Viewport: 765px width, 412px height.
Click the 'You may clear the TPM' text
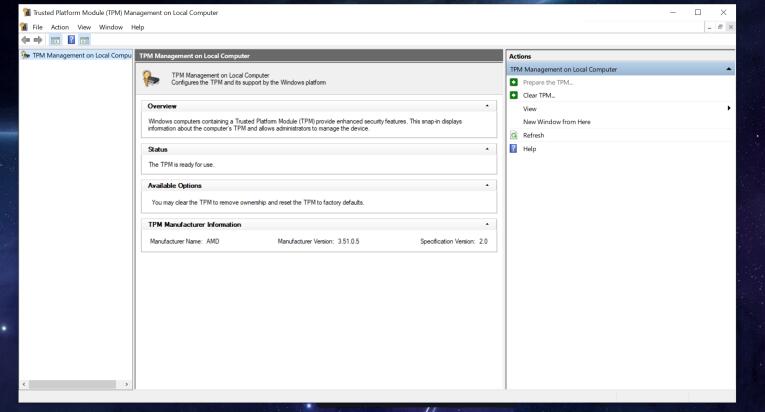click(x=258, y=202)
